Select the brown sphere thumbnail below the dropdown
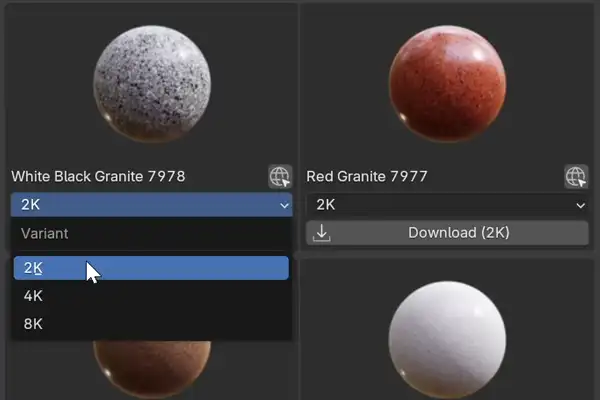Image resolution: width=600 pixels, height=400 pixels. click(152, 369)
